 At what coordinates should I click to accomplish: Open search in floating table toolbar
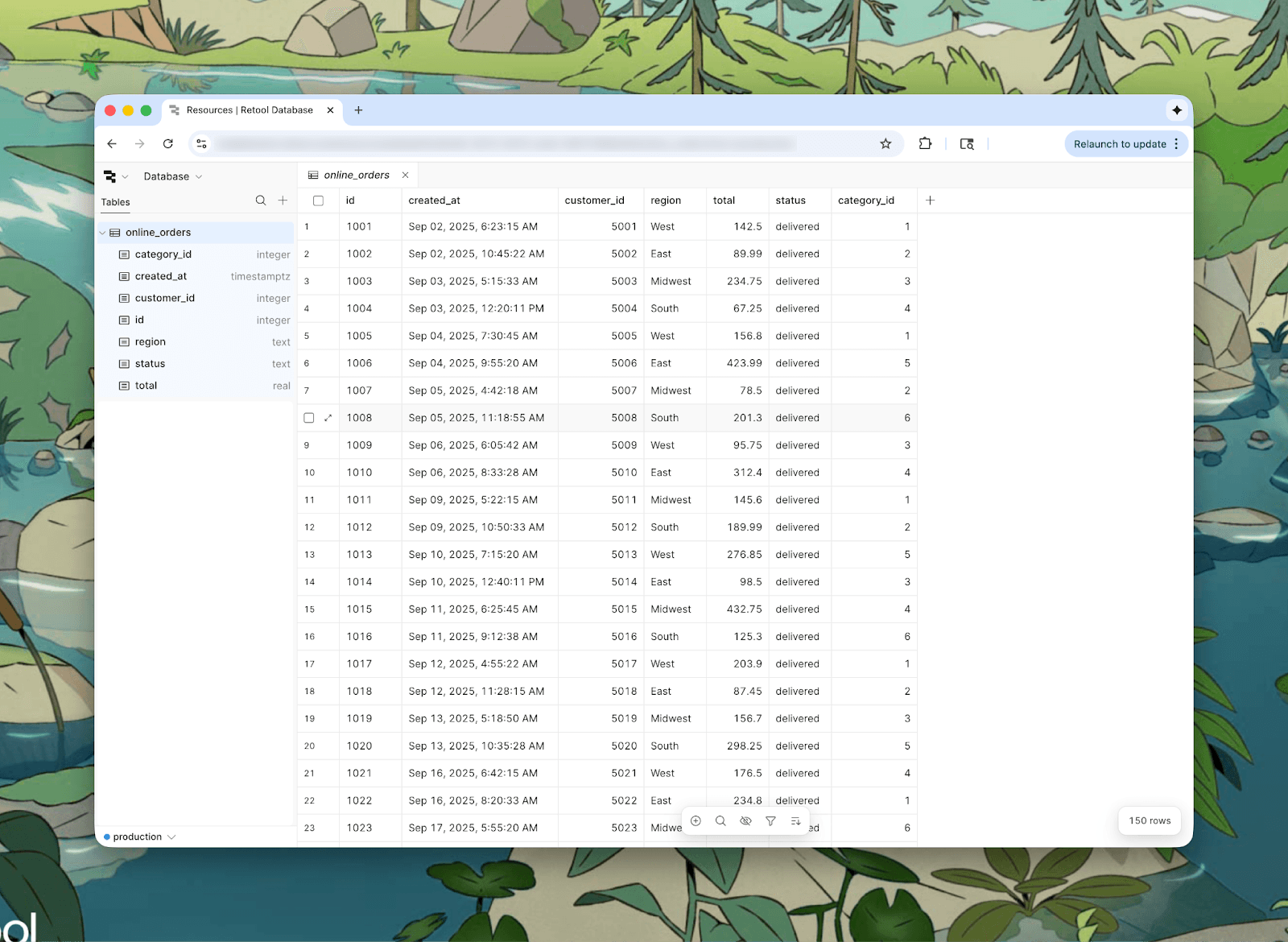(x=720, y=820)
